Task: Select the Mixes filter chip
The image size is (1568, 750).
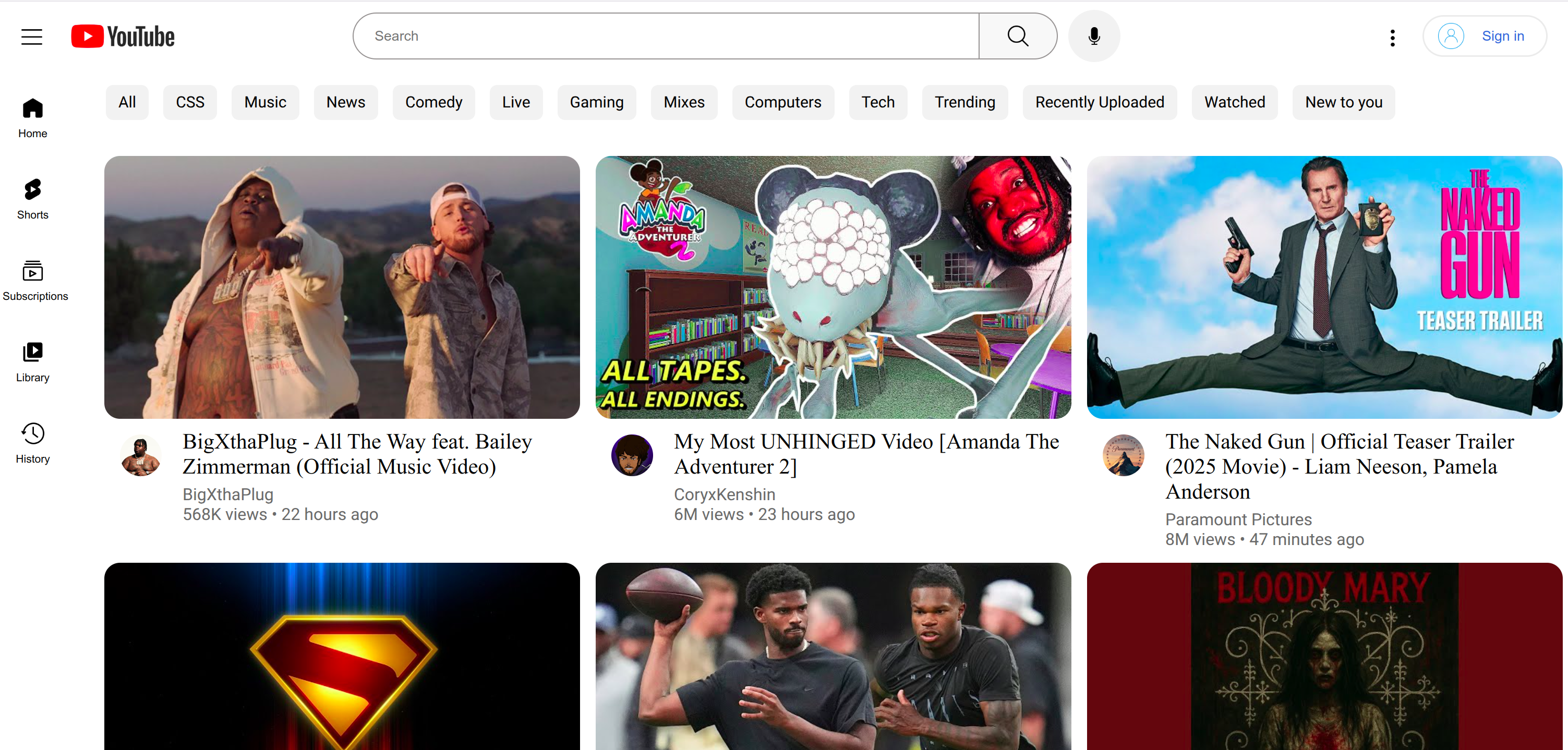Action: click(x=684, y=102)
